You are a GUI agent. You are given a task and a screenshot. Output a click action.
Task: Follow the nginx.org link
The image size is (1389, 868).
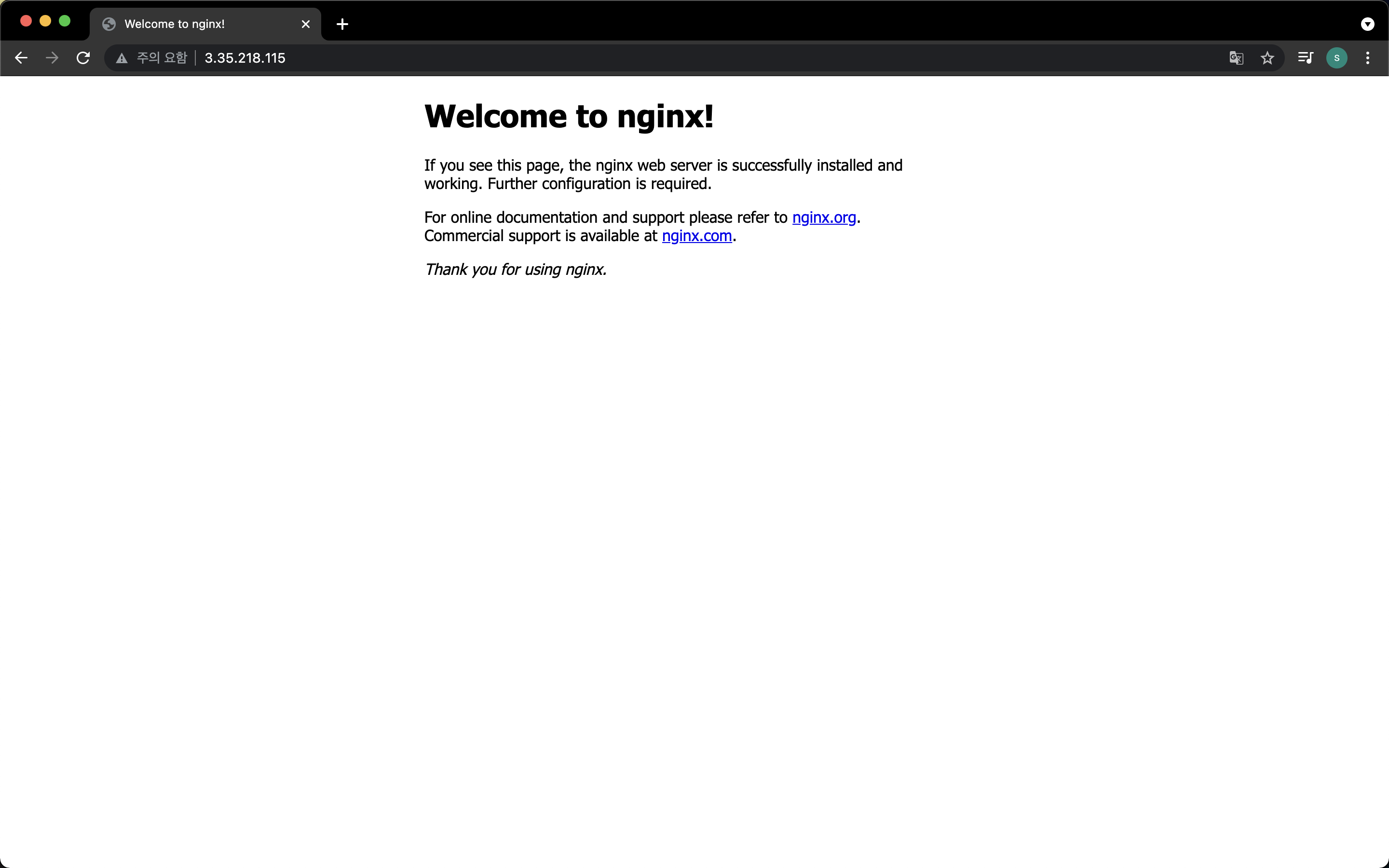(824, 217)
